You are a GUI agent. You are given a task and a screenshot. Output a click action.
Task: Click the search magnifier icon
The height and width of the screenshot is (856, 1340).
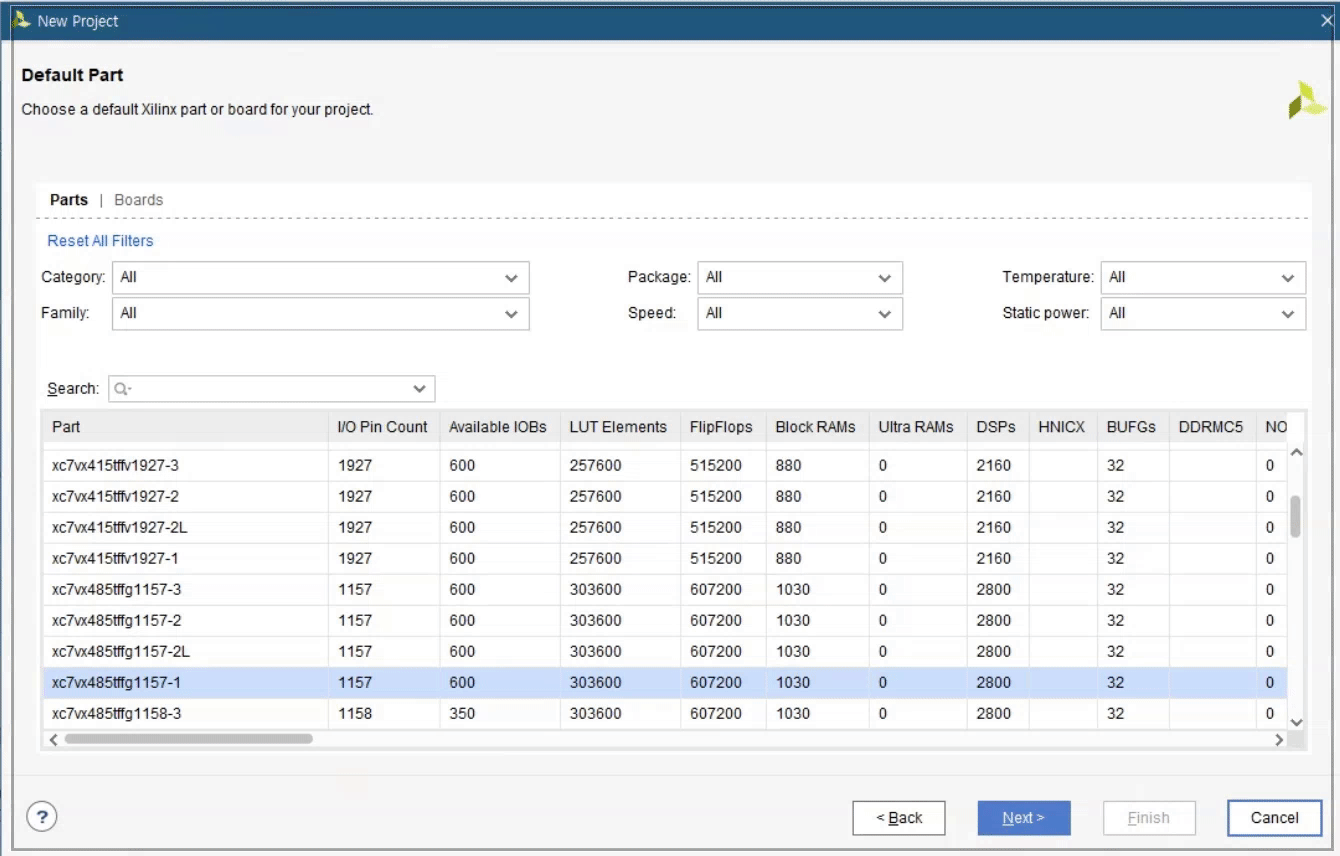pos(121,389)
